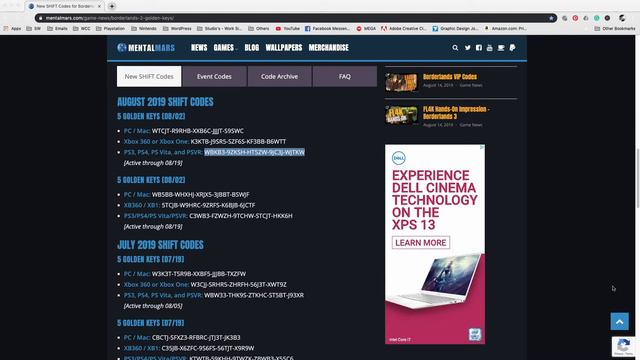Click LEARN MORE in Dell ad
640x360 pixels.
(421, 243)
